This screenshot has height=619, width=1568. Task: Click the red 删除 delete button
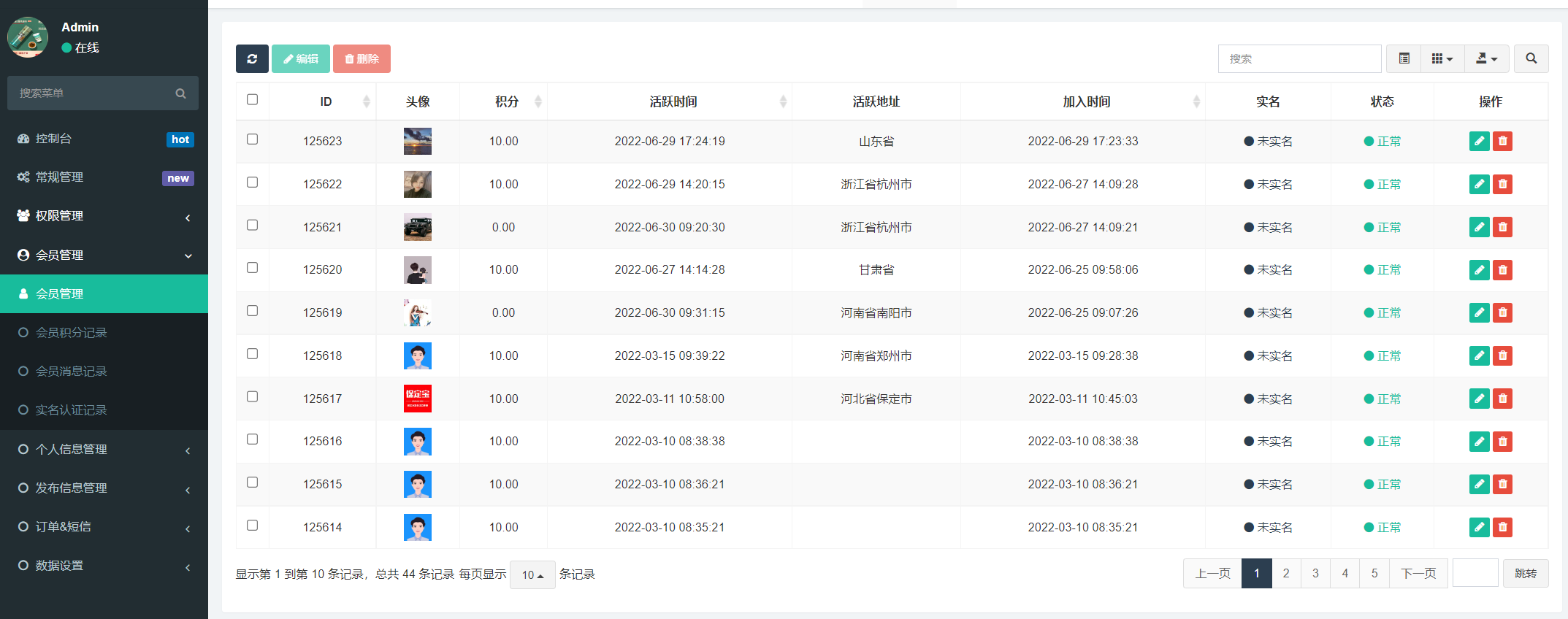coord(362,58)
